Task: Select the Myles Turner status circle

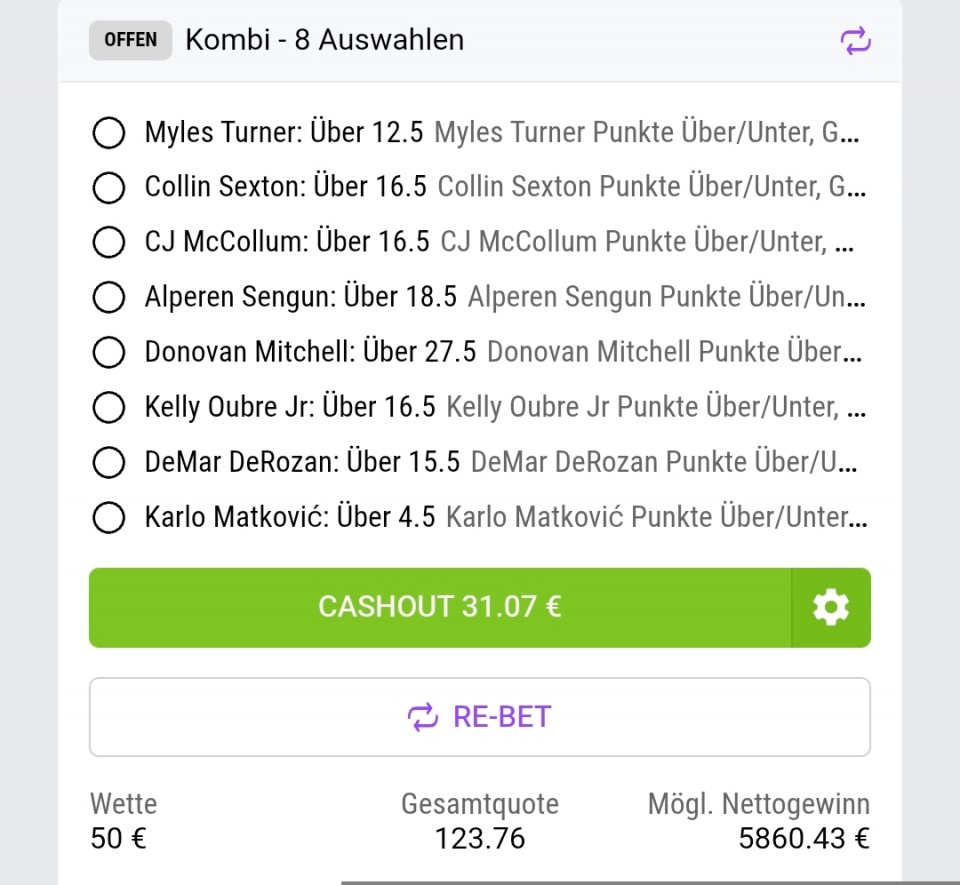Action: click(x=108, y=132)
